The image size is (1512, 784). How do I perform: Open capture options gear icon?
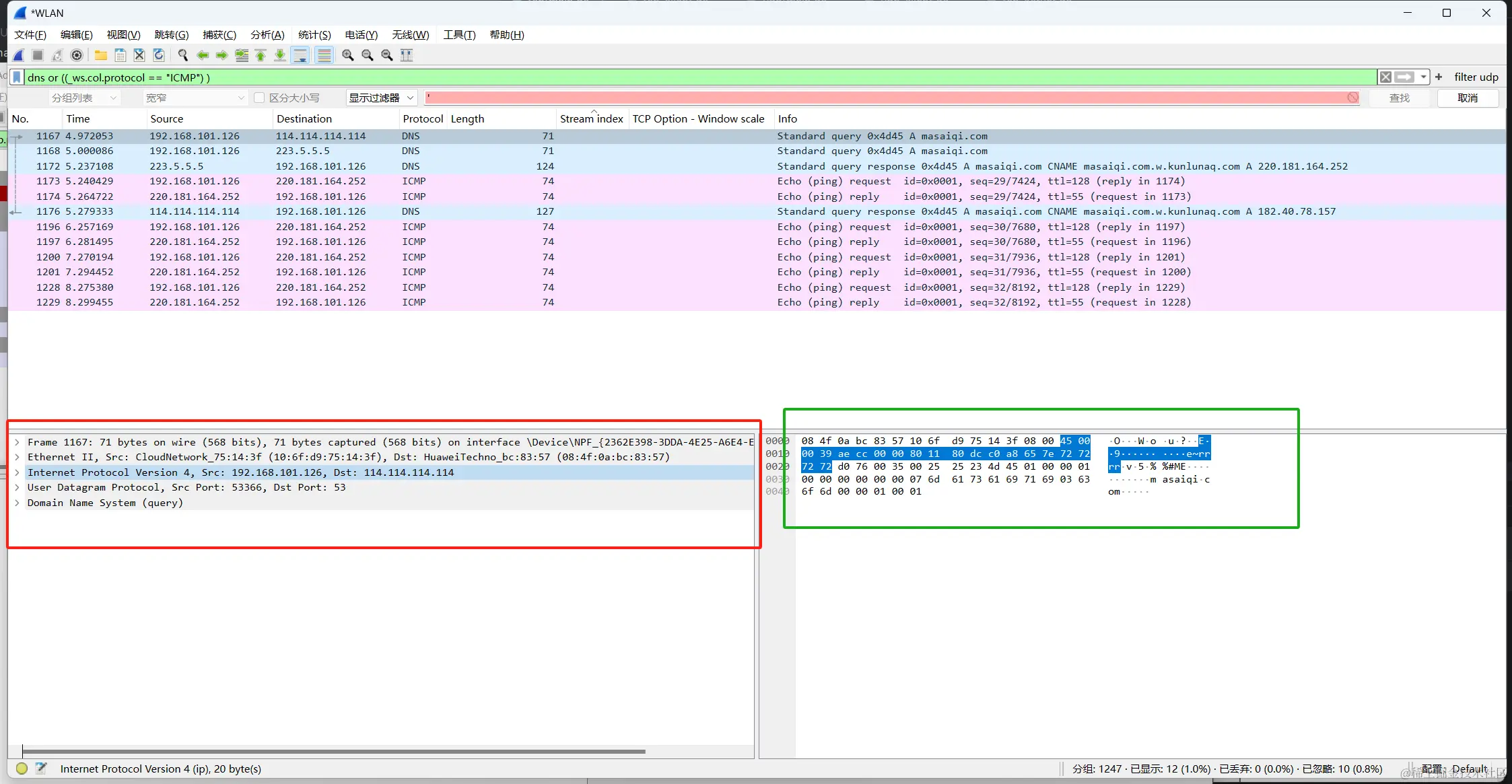[x=77, y=55]
